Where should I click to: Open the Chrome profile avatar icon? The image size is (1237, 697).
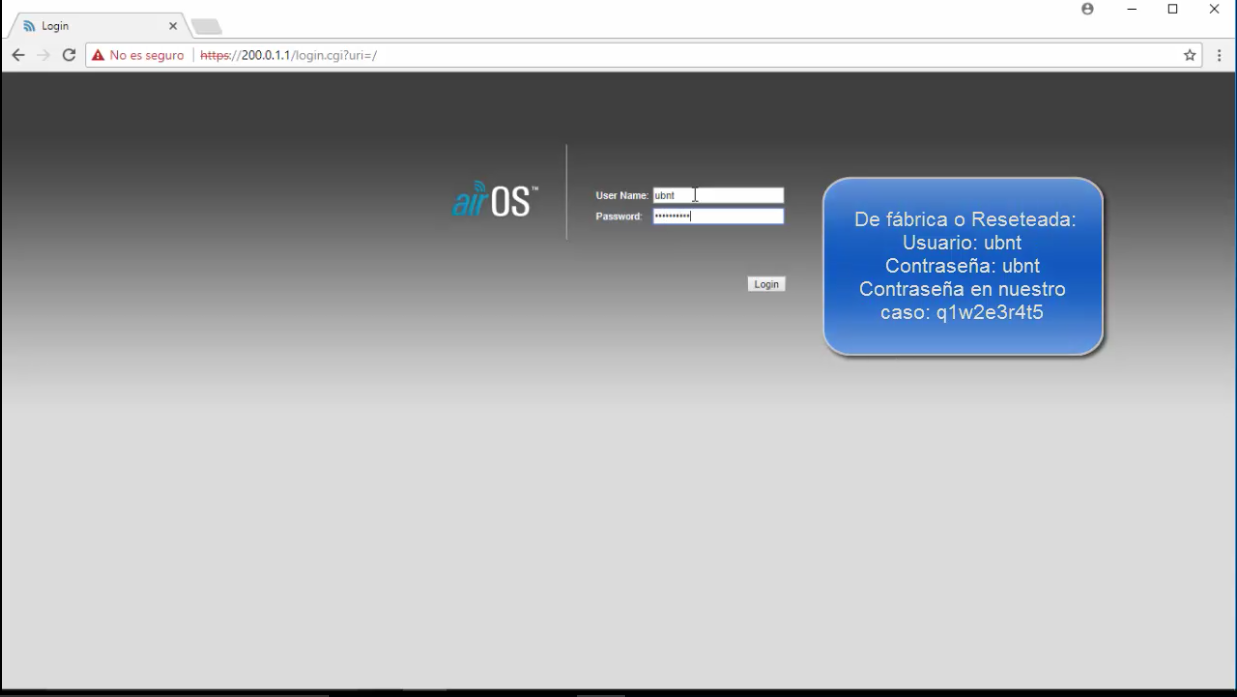tap(1088, 9)
